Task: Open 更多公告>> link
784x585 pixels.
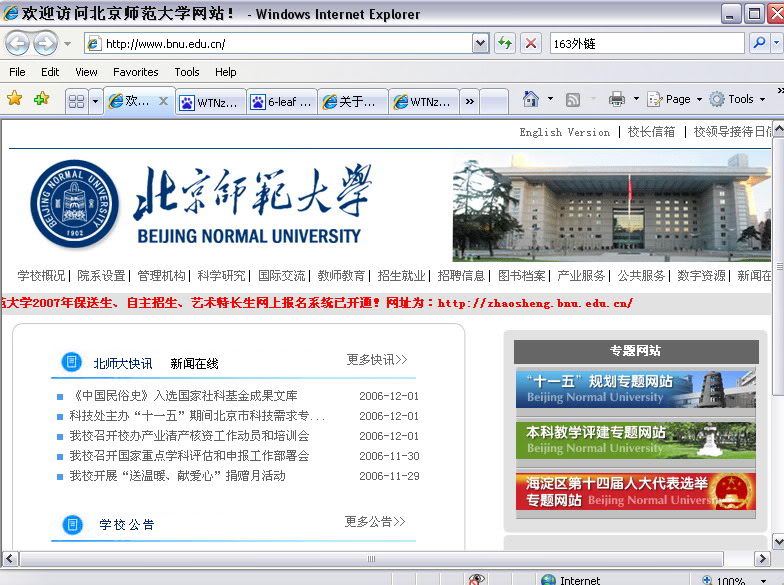Action: point(375,522)
